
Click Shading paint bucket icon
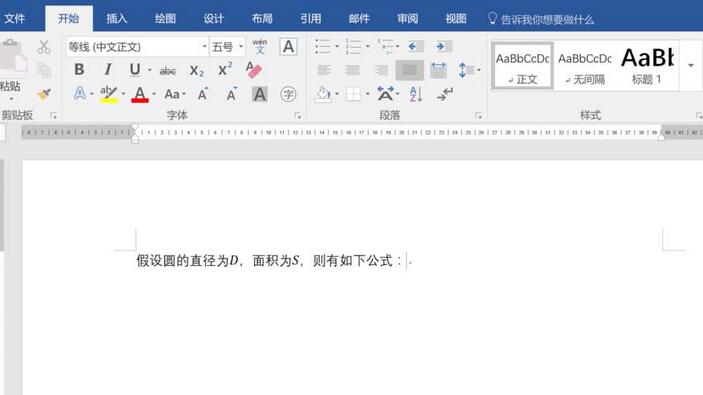coord(323,94)
